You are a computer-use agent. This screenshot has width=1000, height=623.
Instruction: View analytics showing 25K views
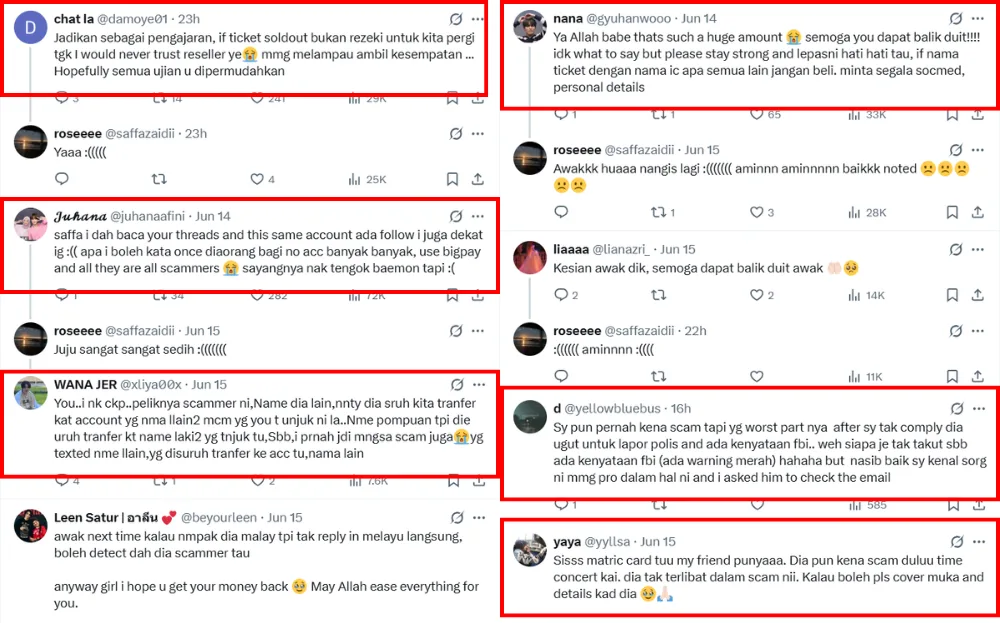click(366, 179)
